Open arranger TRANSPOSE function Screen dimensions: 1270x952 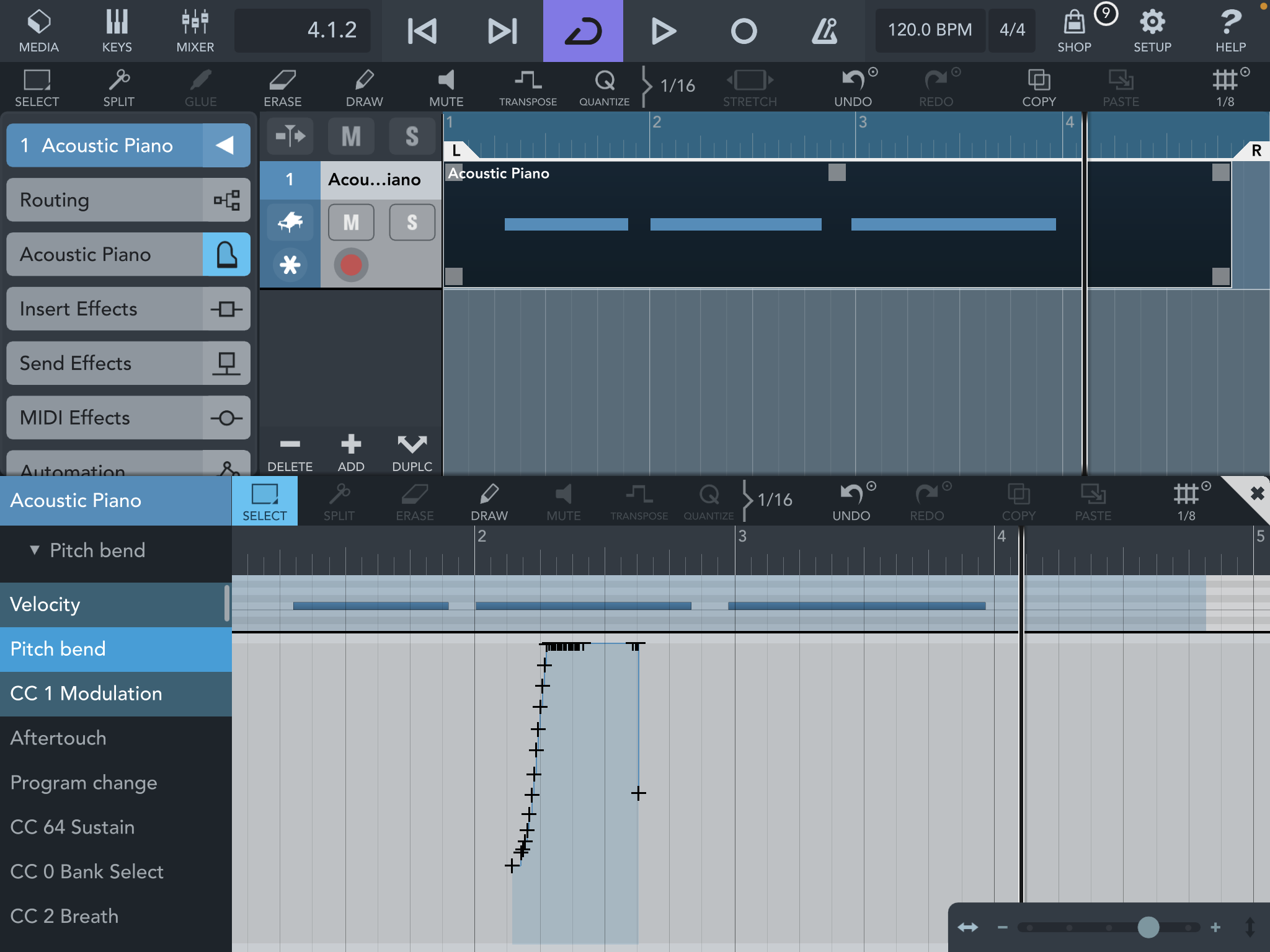point(528,88)
